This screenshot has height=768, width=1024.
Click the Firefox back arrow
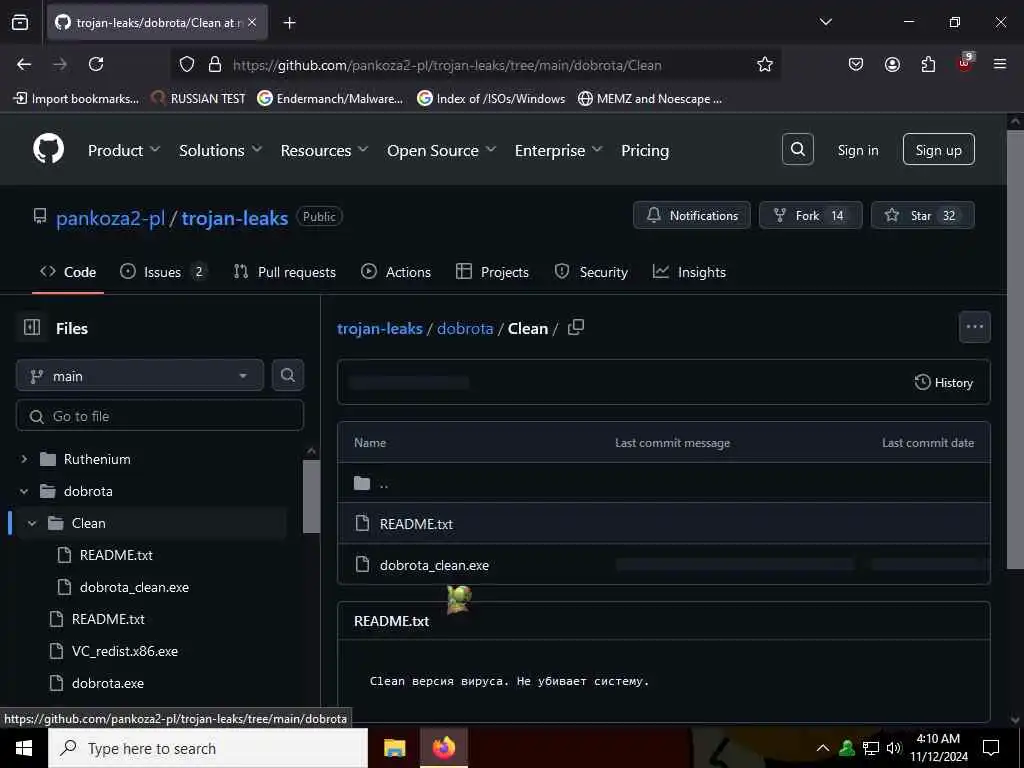(x=24, y=64)
